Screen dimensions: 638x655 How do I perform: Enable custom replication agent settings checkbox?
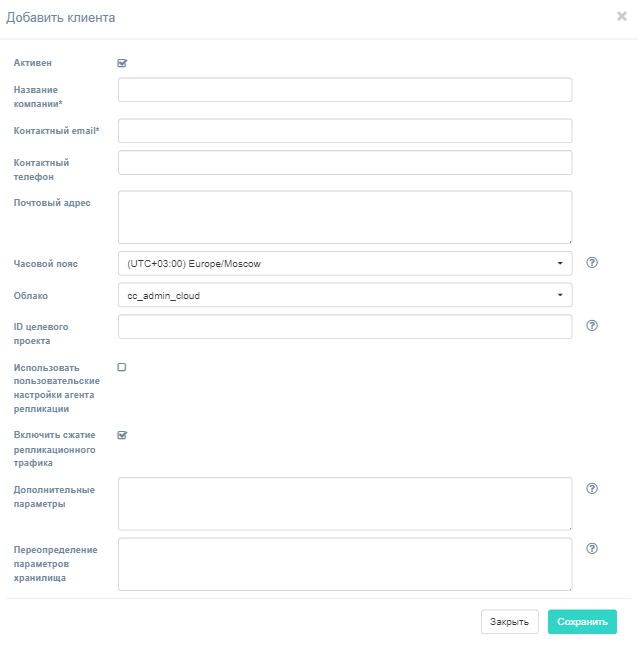click(x=122, y=367)
